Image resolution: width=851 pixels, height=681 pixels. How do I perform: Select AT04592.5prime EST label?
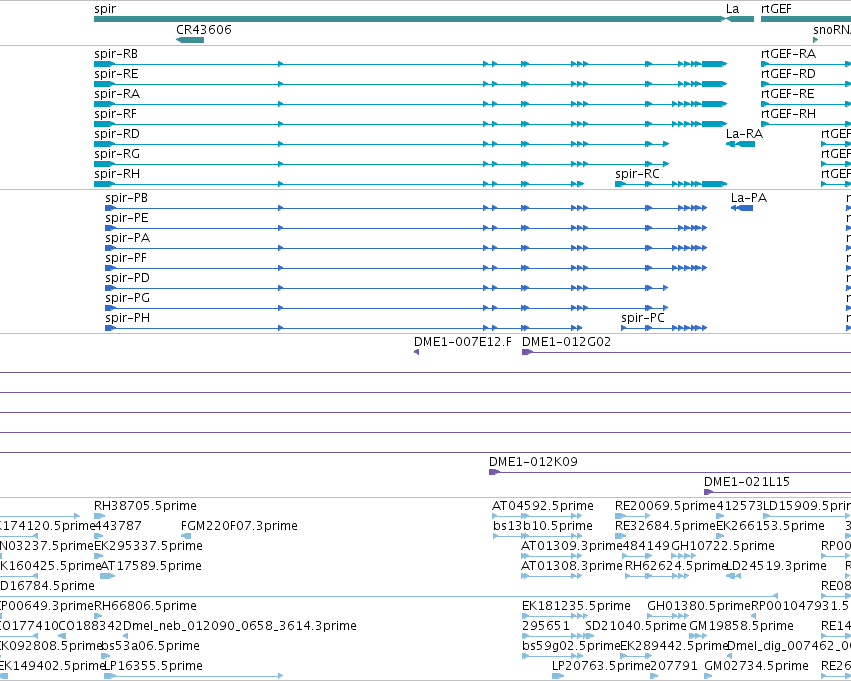(x=543, y=506)
